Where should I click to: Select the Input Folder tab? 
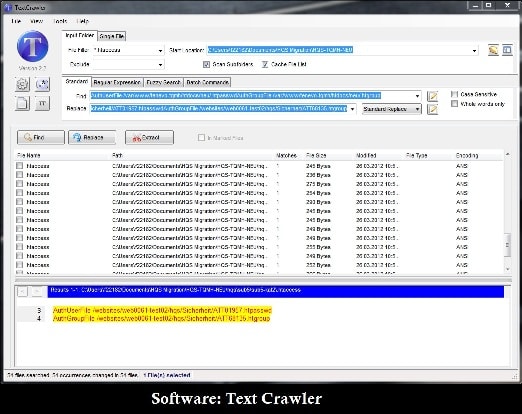pos(79,35)
